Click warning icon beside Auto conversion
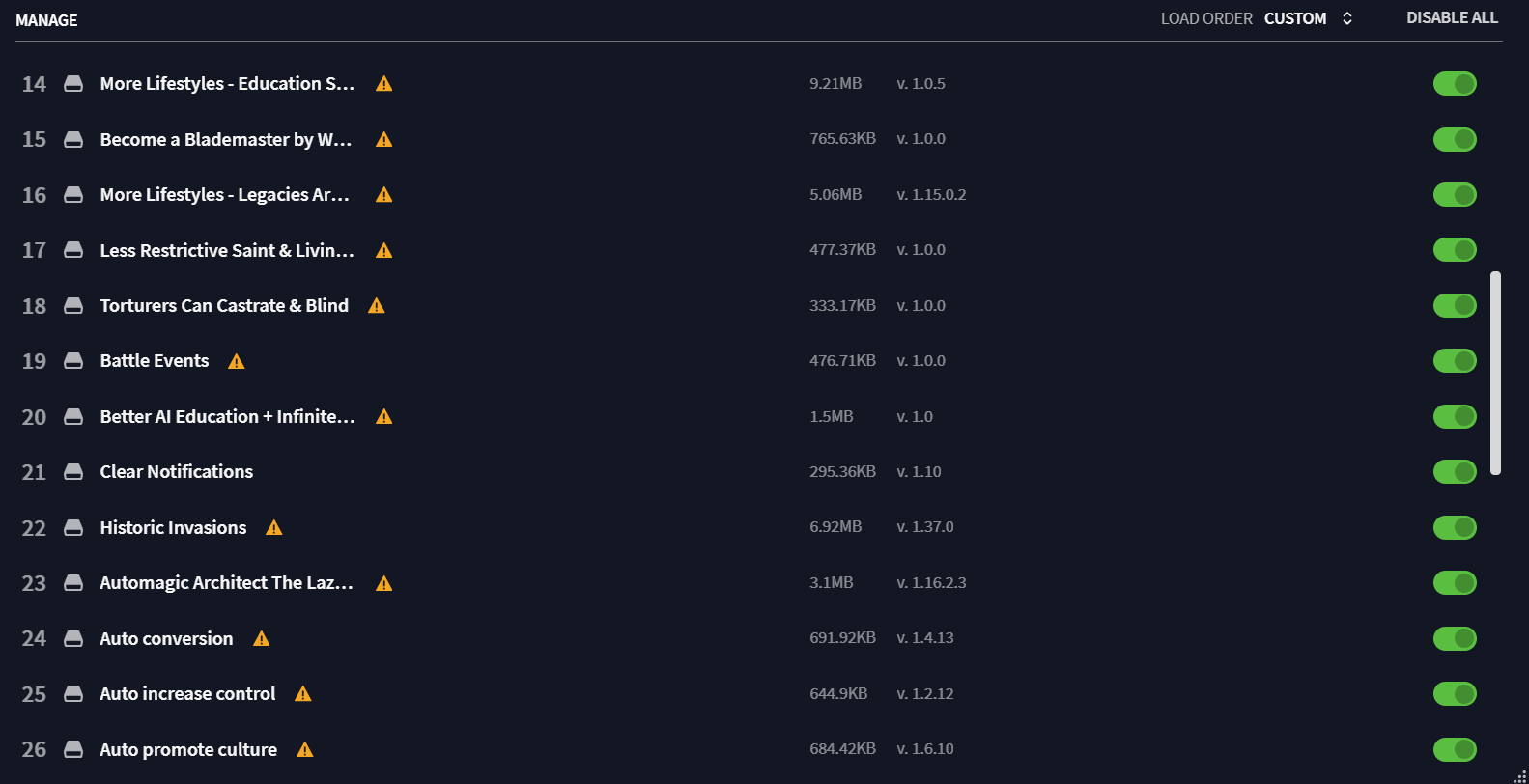Screen dimensions: 1529x784 [x=261, y=638]
